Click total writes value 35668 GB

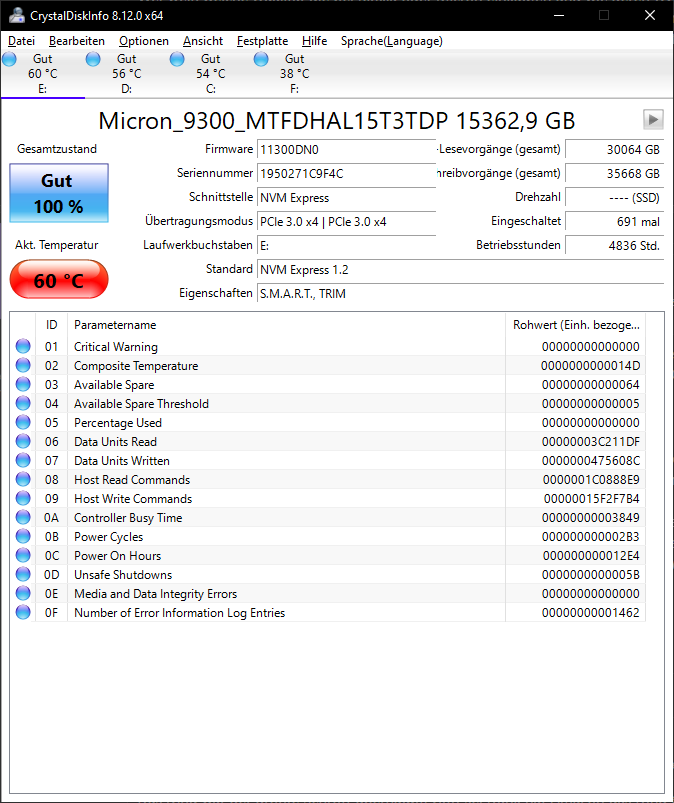click(615, 174)
